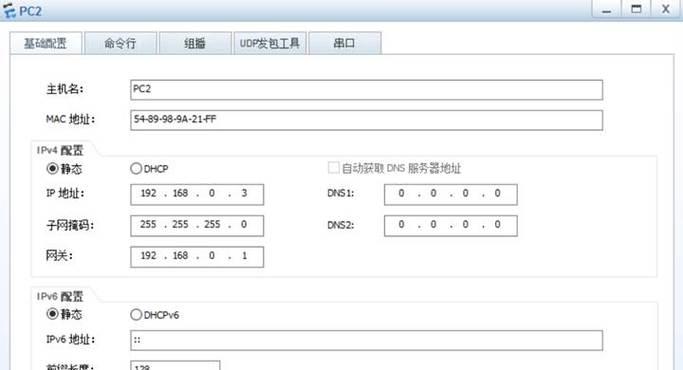
Task: Close the PC2 window
Action: [665, 9]
